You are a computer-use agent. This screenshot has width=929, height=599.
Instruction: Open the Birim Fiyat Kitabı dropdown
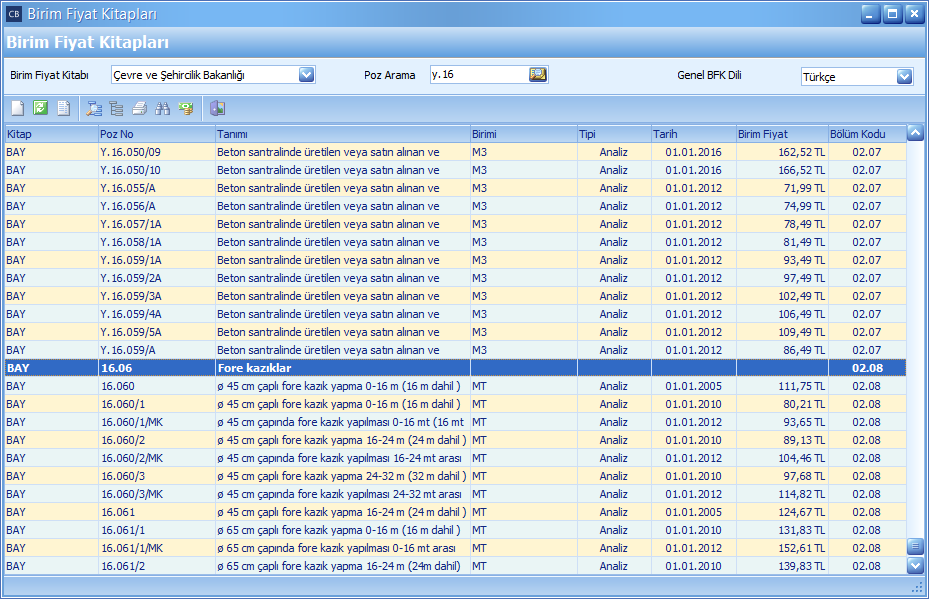pyautogui.click(x=306, y=75)
